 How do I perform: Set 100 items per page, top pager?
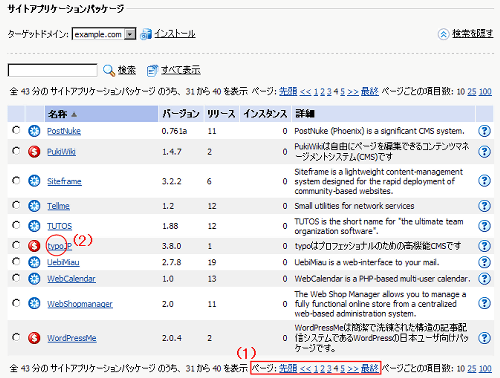485,91
